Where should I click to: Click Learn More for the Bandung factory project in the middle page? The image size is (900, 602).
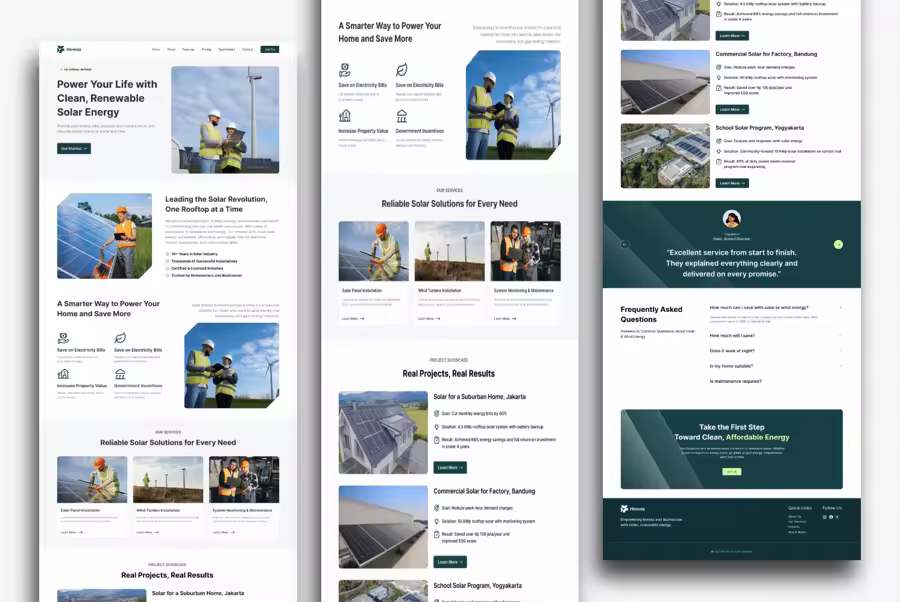coord(450,562)
